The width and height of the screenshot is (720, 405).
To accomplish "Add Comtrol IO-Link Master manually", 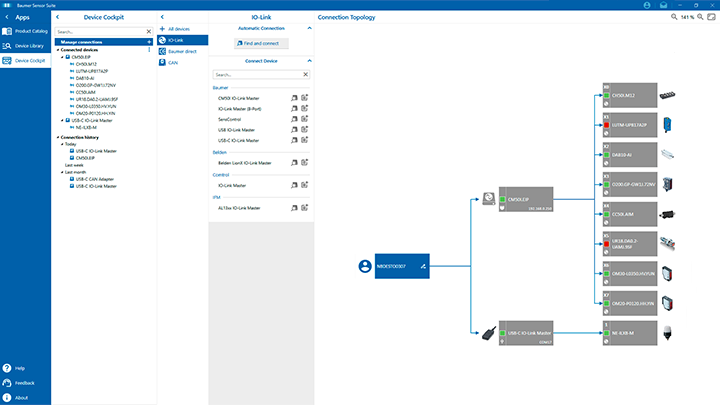I will tap(304, 185).
